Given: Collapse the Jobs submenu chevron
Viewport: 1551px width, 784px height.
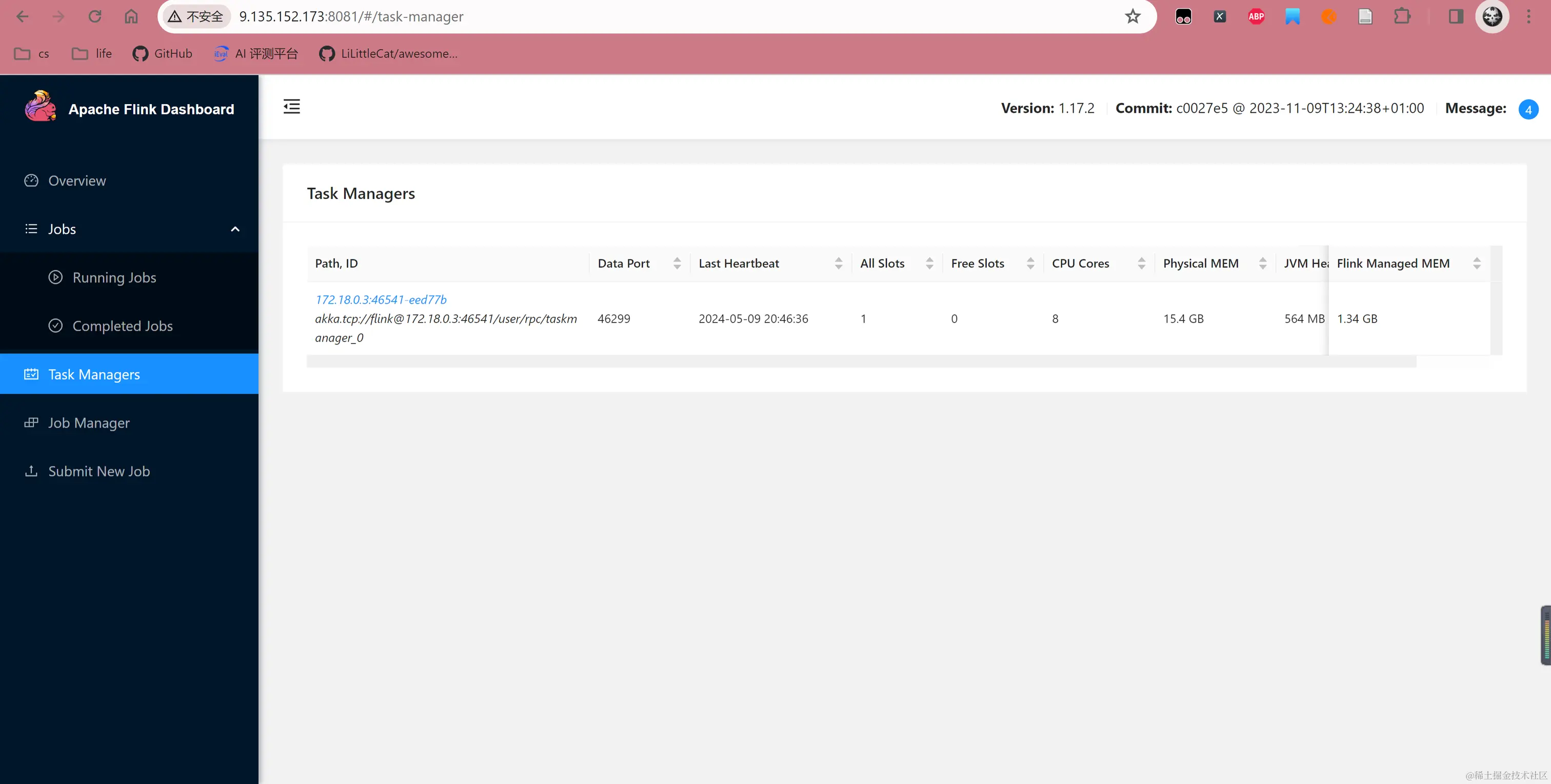Looking at the screenshot, I should point(235,229).
